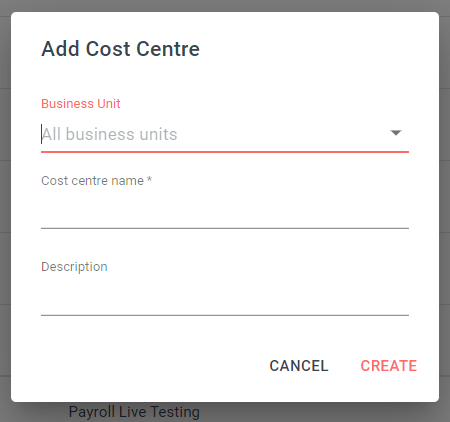Click the red underline of the Business Unit field
Image resolution: width=450 pixels, height=422 pixels.
coord(225,152)
